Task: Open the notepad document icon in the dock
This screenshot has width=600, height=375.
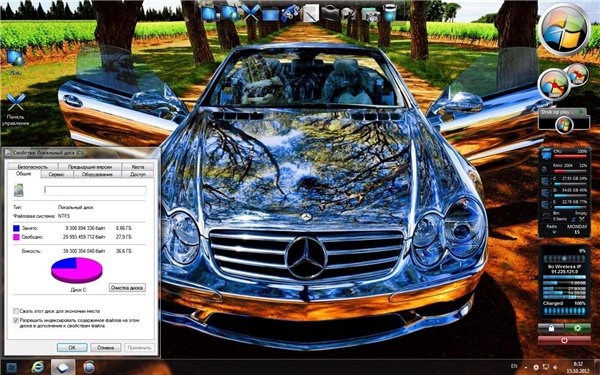Action: [x=310, y=13]
